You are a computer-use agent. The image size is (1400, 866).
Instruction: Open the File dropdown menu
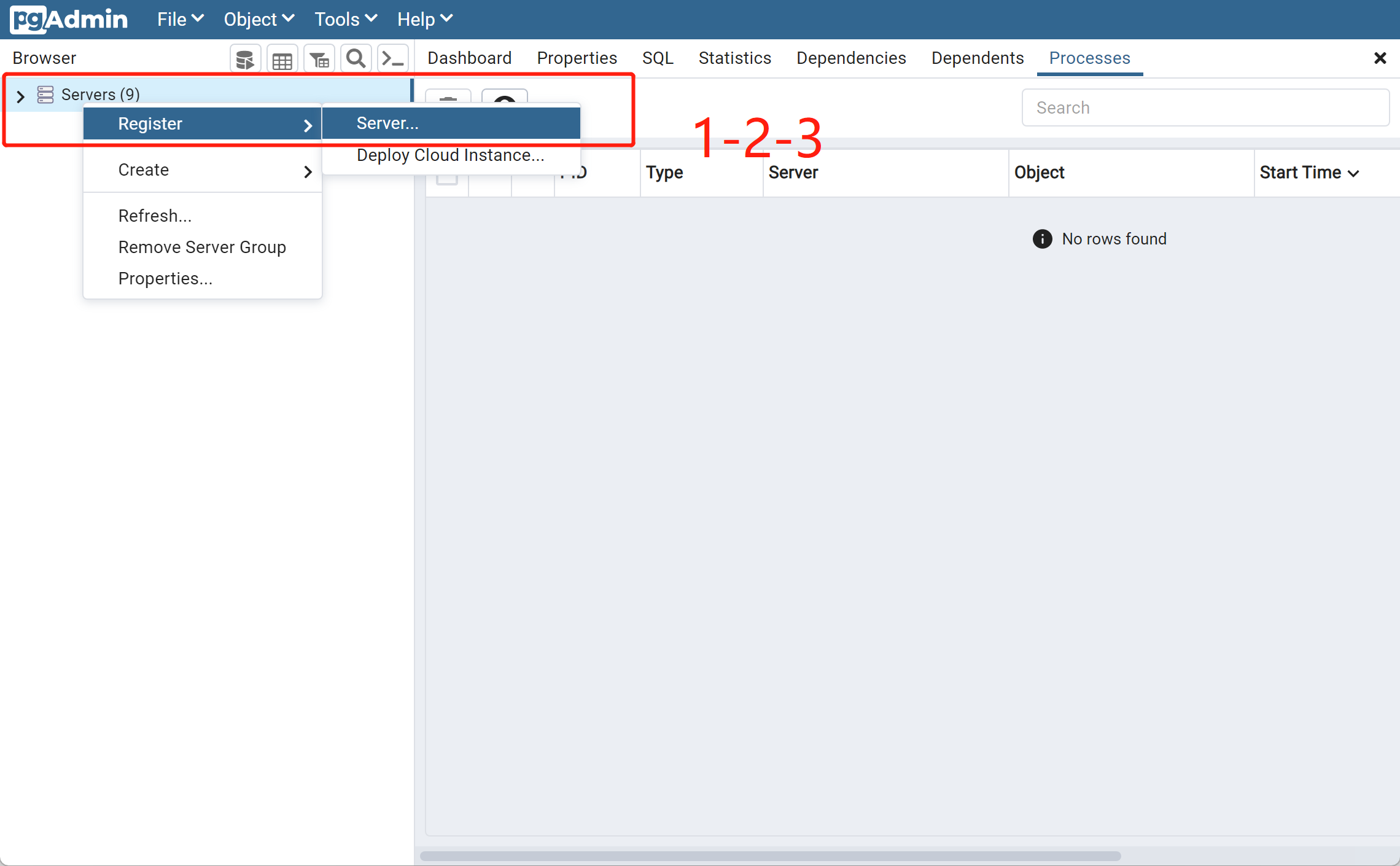[179, 20]
